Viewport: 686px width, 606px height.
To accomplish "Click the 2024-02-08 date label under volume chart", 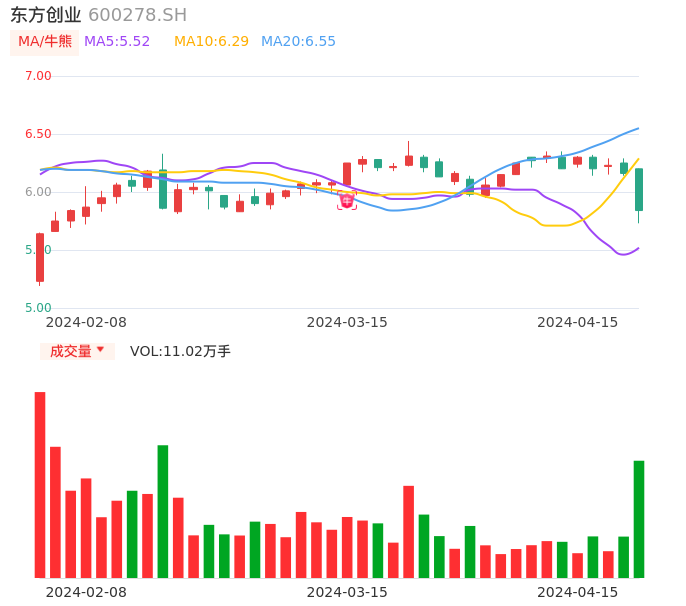I will 86,592.
